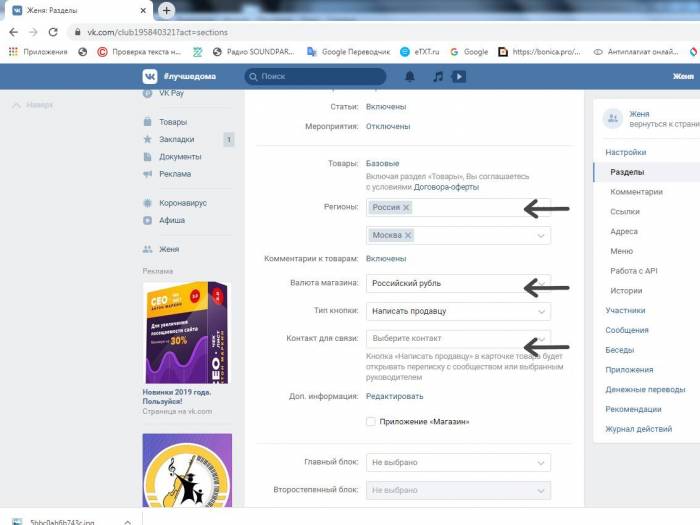This screenshot has height=525, width=700.
Task: Remove the Россия region tag
Action: pos(407,208)
